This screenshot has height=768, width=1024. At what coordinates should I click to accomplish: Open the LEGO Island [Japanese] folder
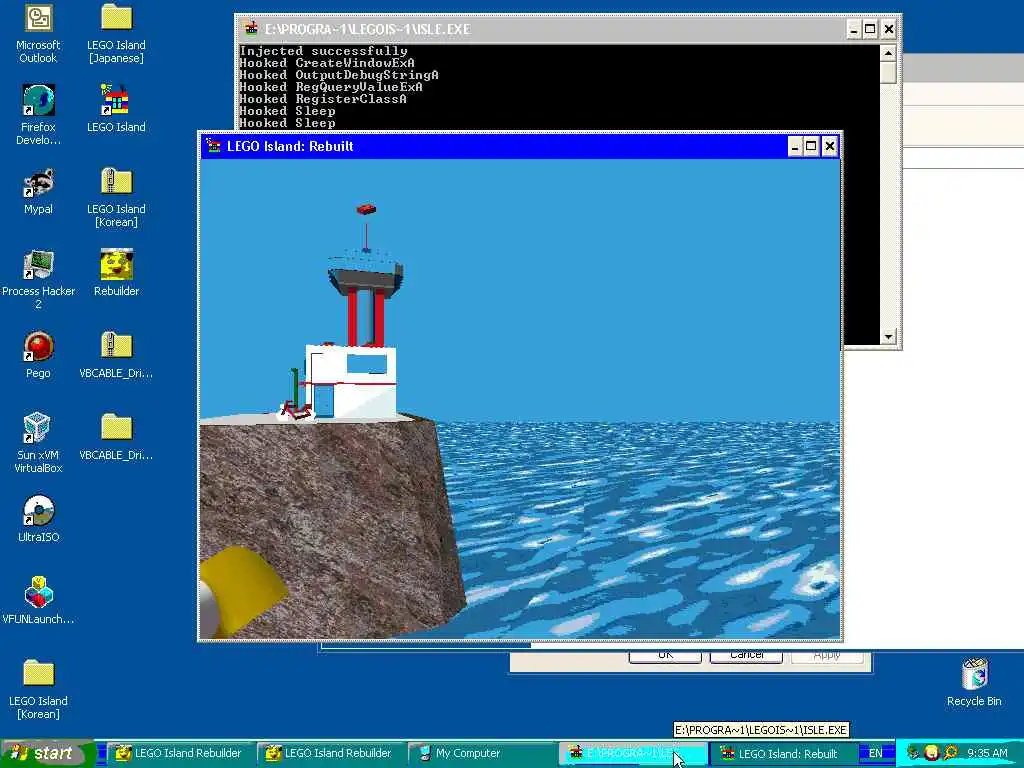(x=116, y=33)
